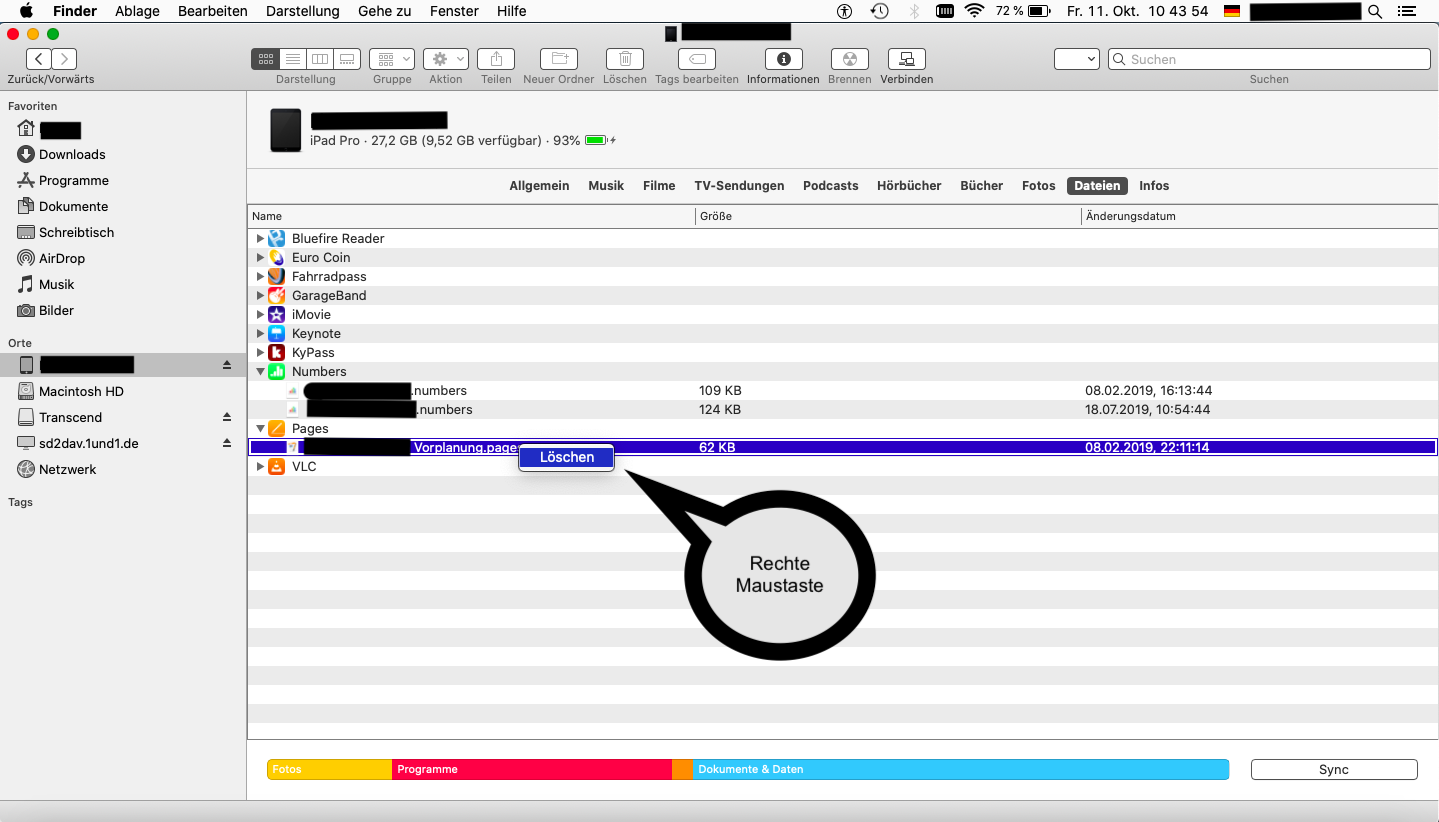Eject the sd2dav.1und1.de volume

[x=227, y=443]
